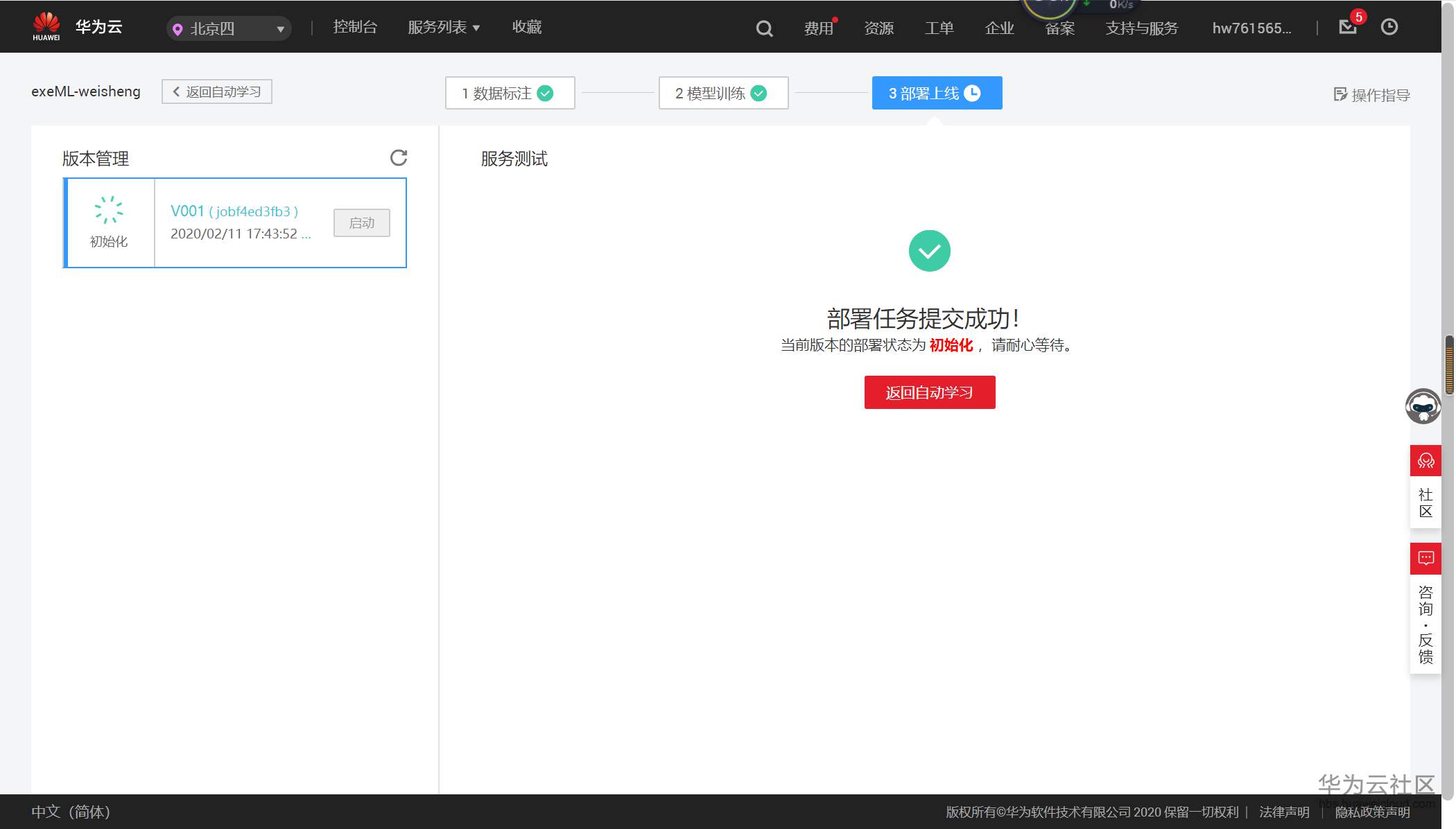Screen dimensions: 1456x829
Task: Open the consultation feedback chat icon
Action: 1425,559
